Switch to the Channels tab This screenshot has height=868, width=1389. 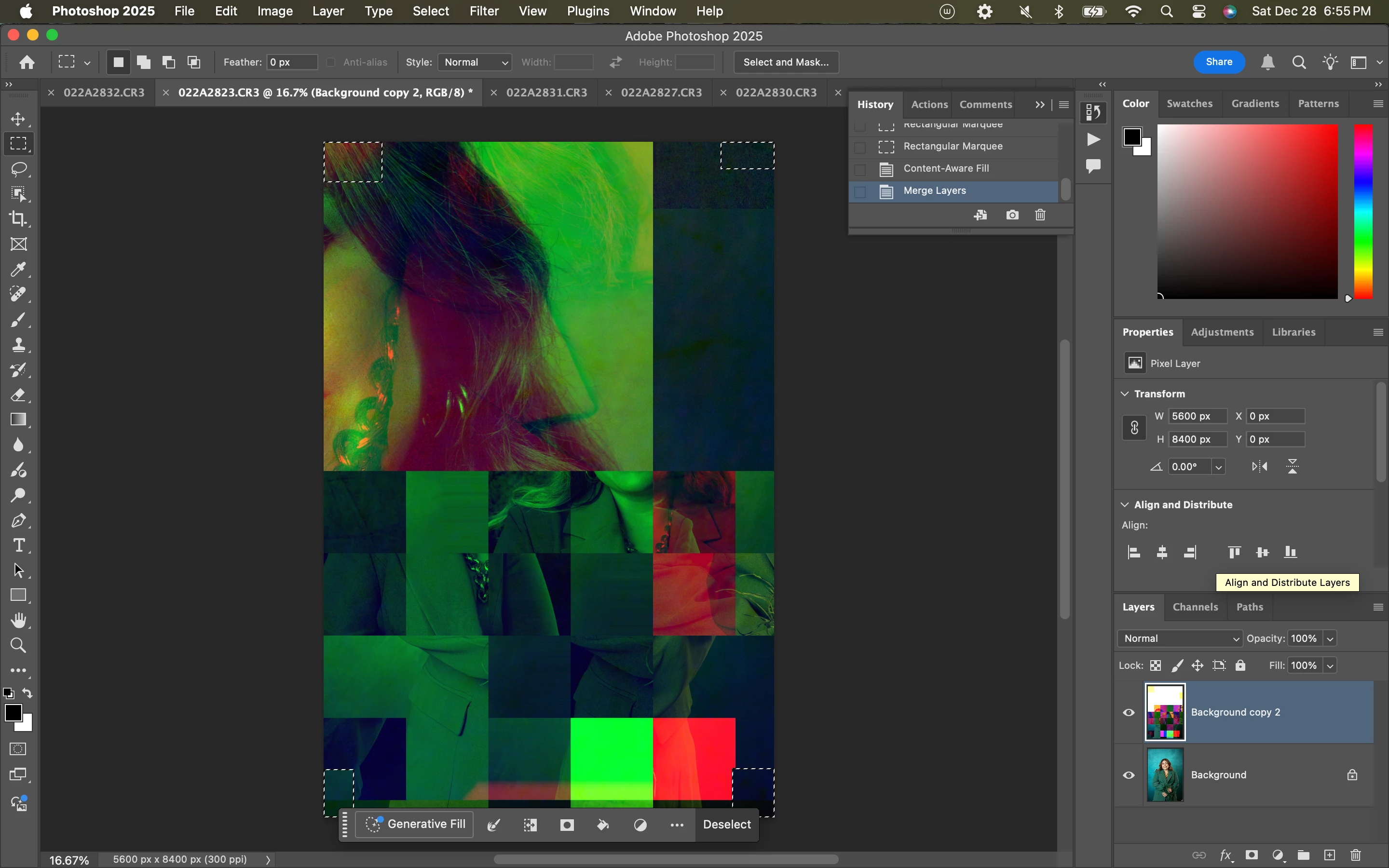[x=1195, y=607]
